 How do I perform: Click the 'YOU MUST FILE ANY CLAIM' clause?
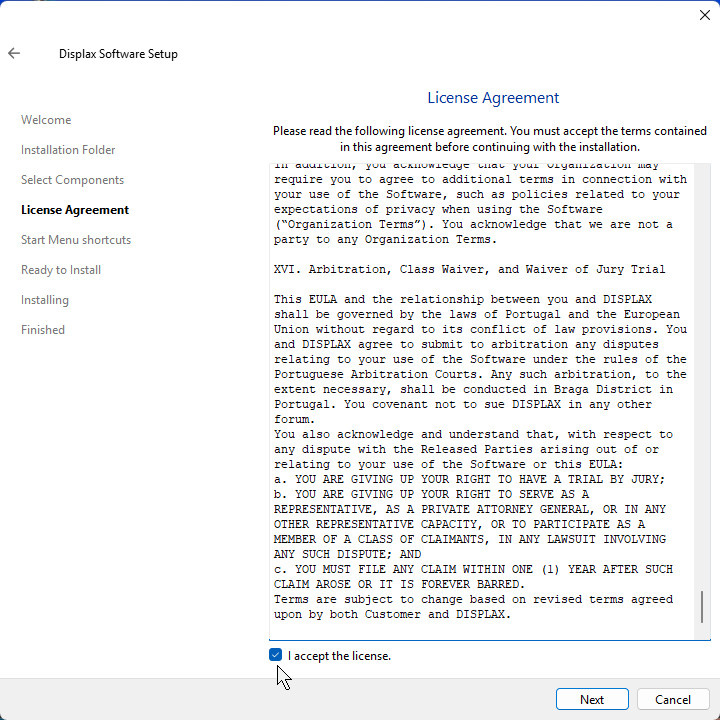tap(473, 569)
